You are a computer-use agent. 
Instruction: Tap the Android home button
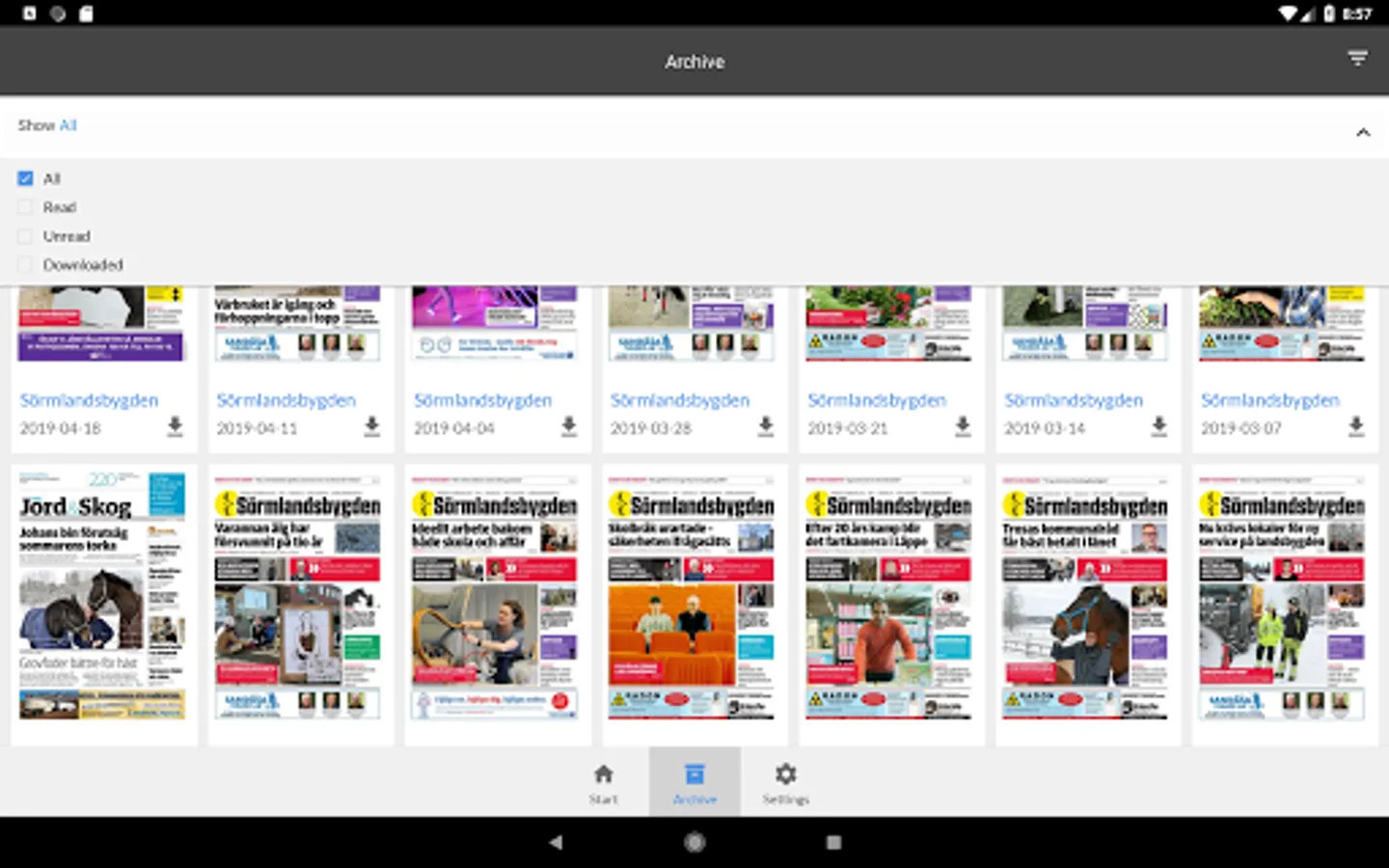click(694, 842)
